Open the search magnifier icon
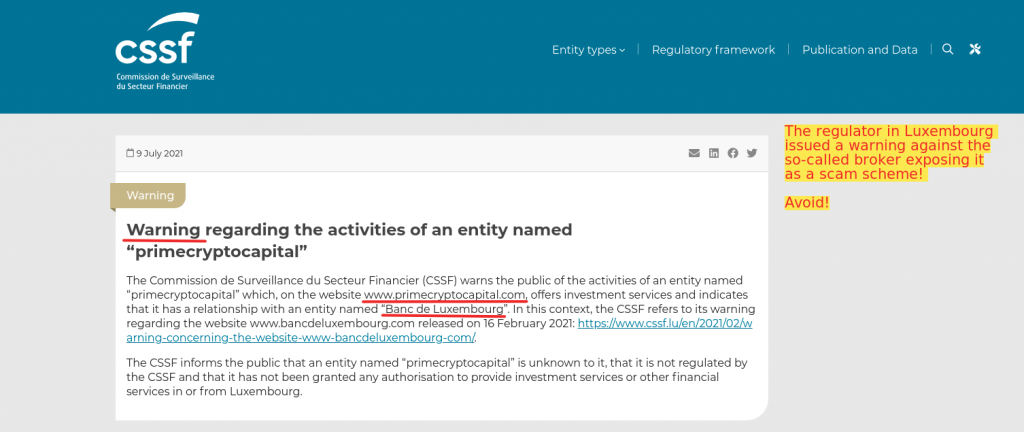The image size is (1024, 432). click(x=948, y=49)
